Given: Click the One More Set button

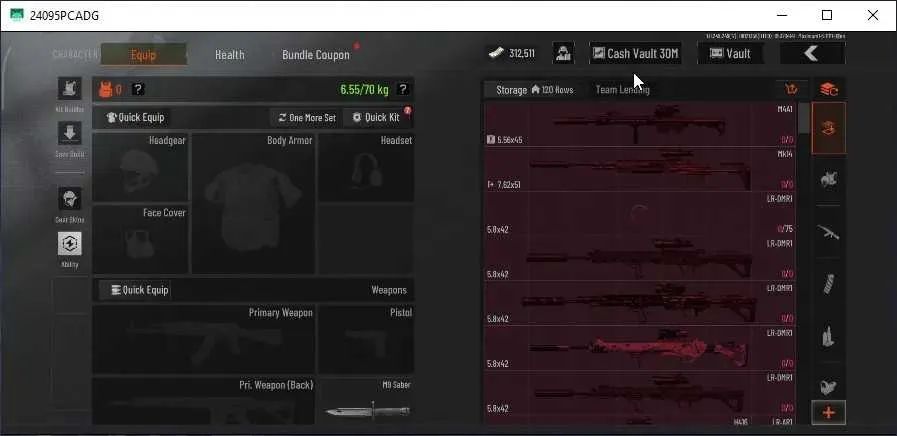Looking at the screenshot, I should coord(307,117).
